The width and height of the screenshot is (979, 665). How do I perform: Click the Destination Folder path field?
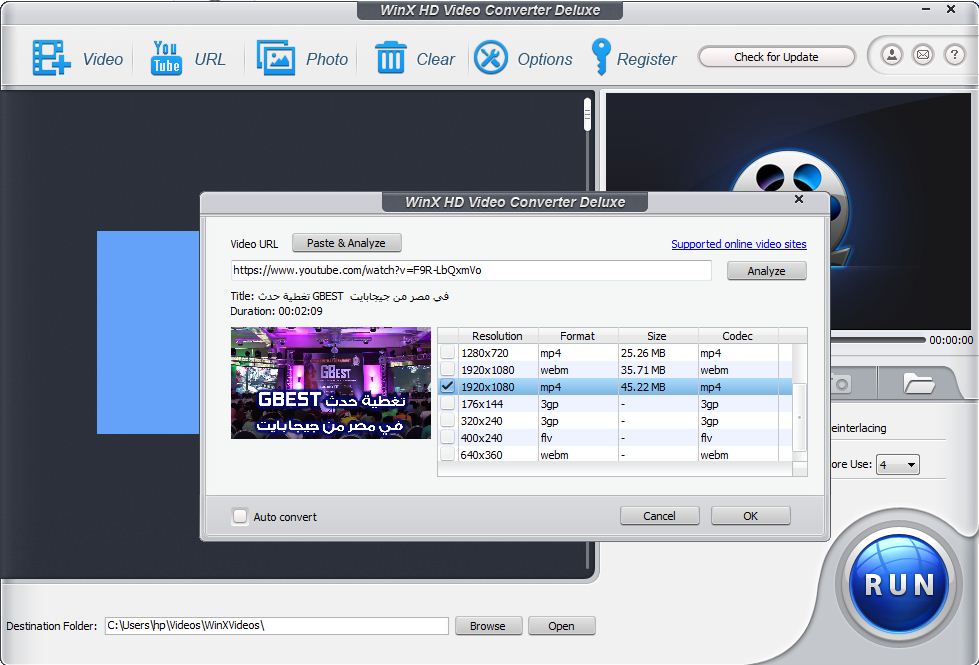[277, 626]
